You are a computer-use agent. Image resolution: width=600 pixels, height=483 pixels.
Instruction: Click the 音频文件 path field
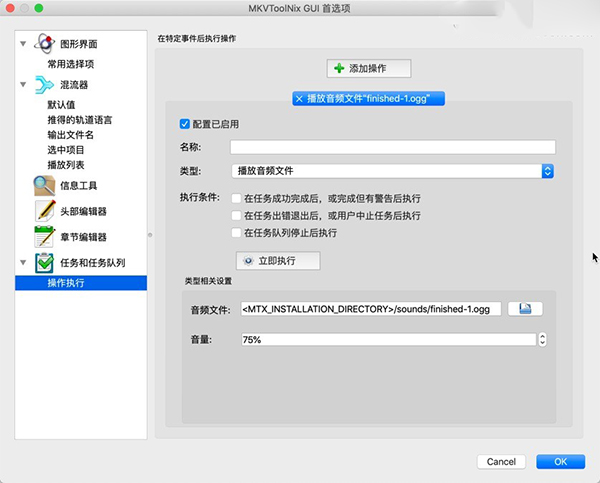tap(371, 309)
